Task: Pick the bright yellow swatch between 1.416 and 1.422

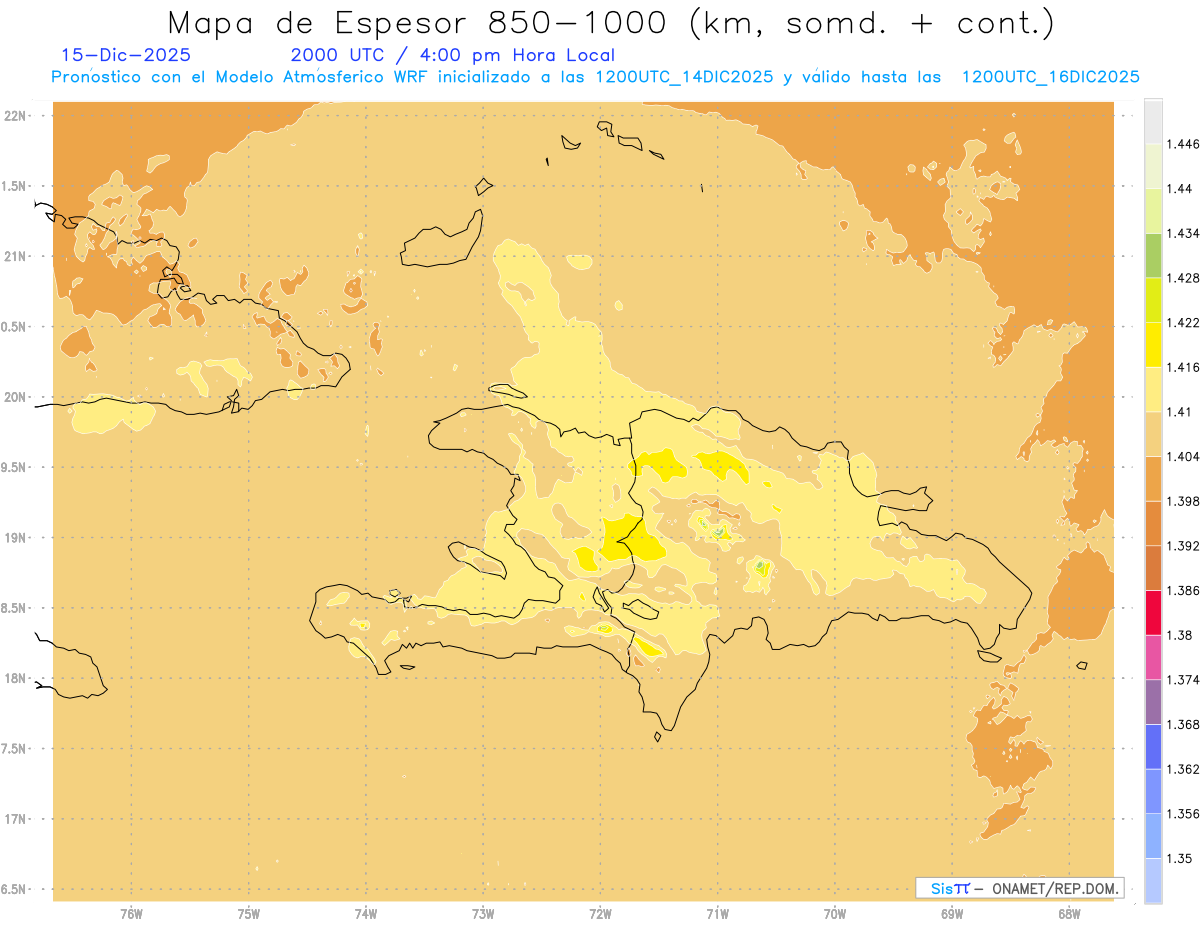Action: tap(1153, 345)
